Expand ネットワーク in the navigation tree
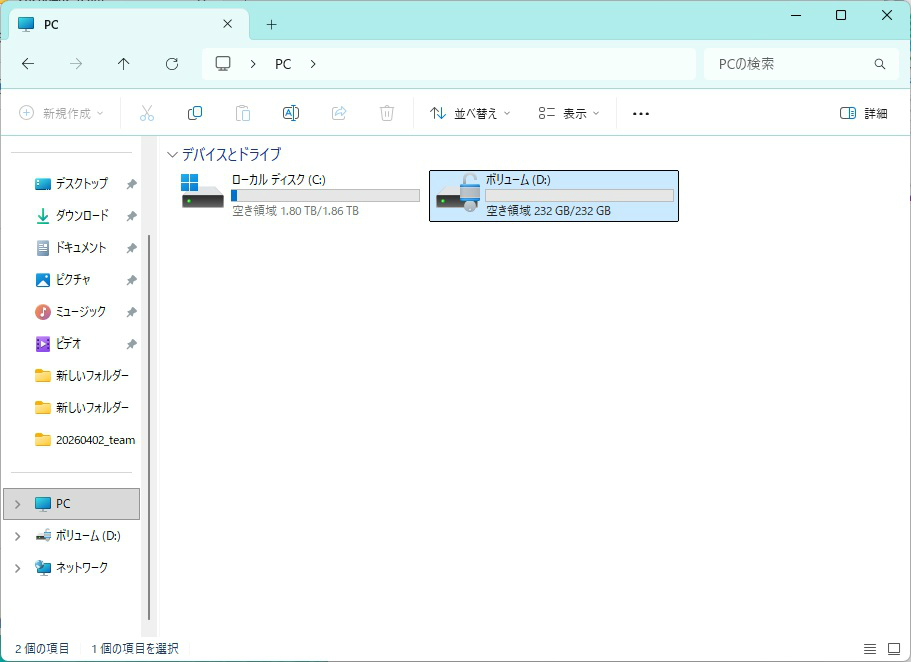This screenshot has width=911, height=662. pos(17,568)
